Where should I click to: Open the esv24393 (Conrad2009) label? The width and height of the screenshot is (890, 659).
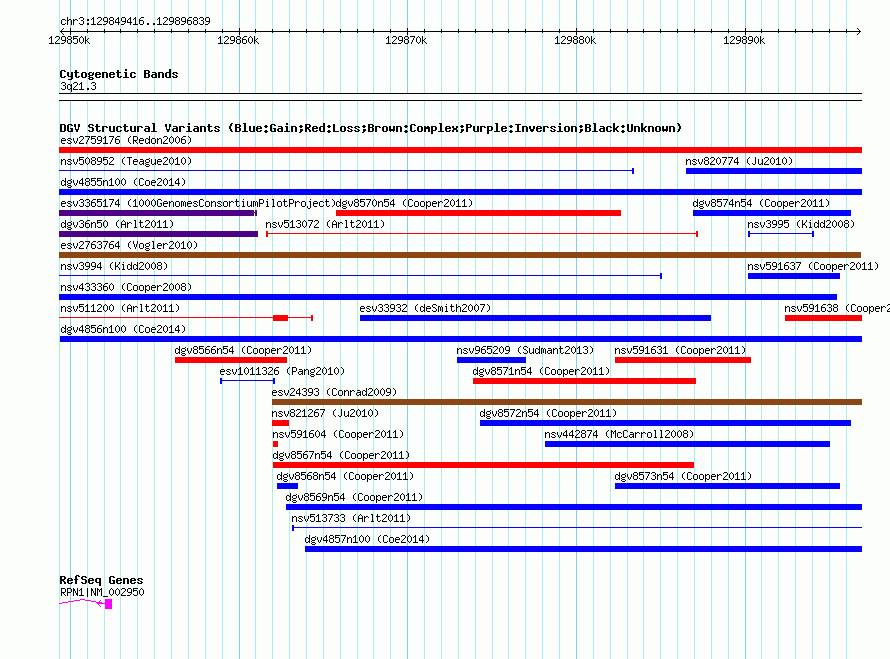tap(334, 392)
